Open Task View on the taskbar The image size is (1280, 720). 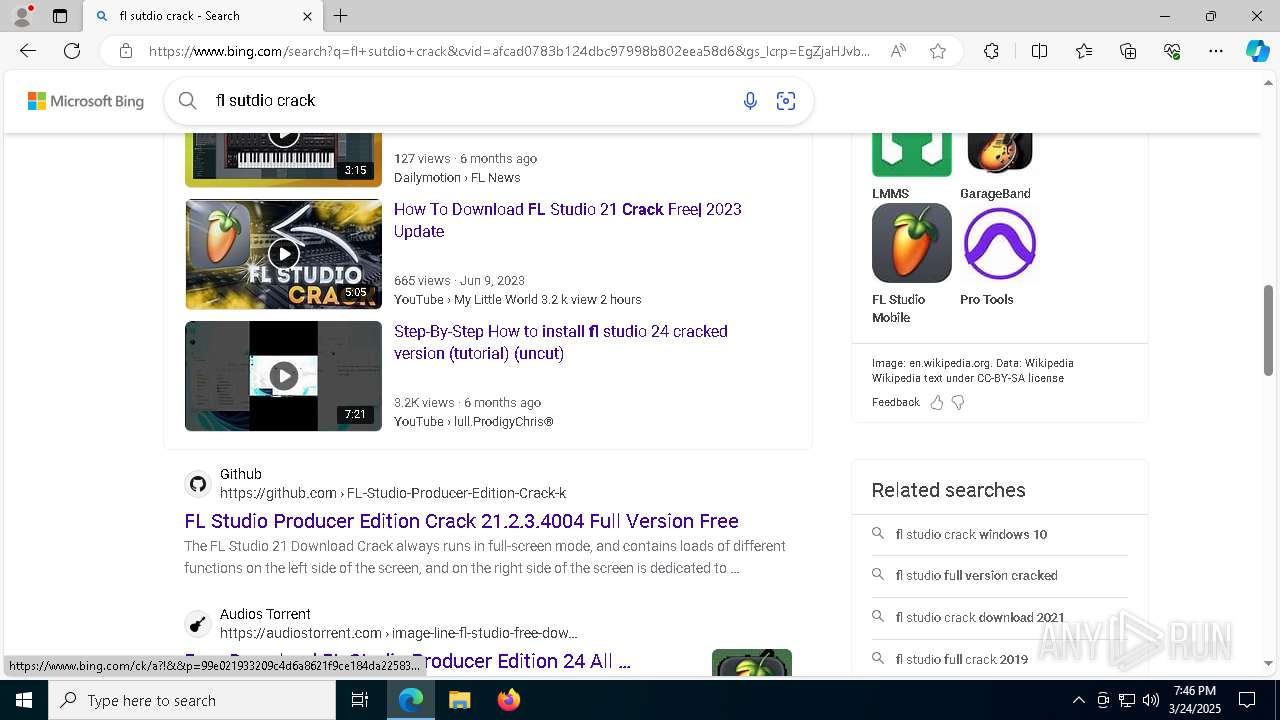(x=360, y=700)
